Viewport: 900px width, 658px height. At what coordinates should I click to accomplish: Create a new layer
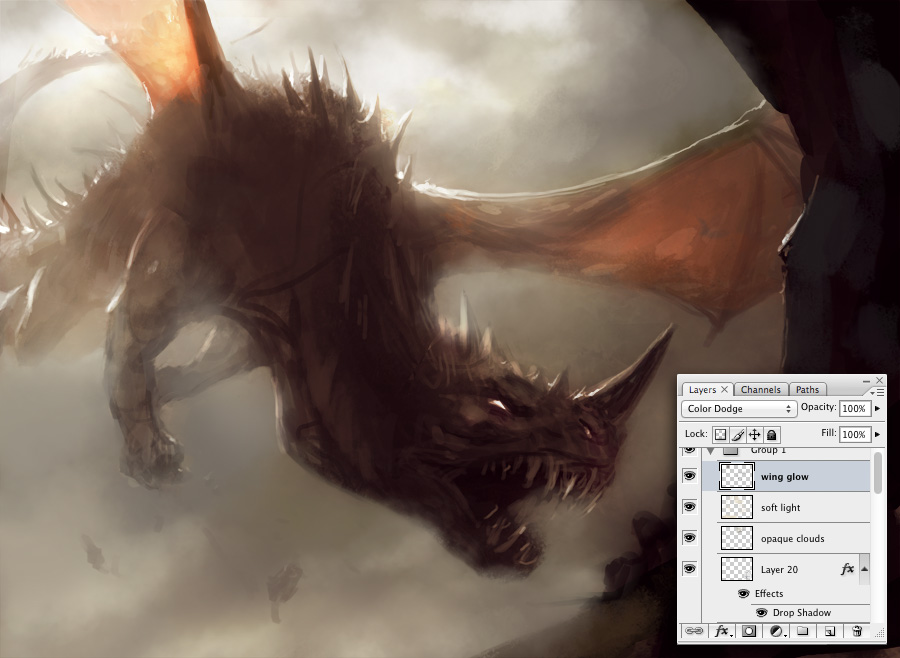(x=829, y=631)
